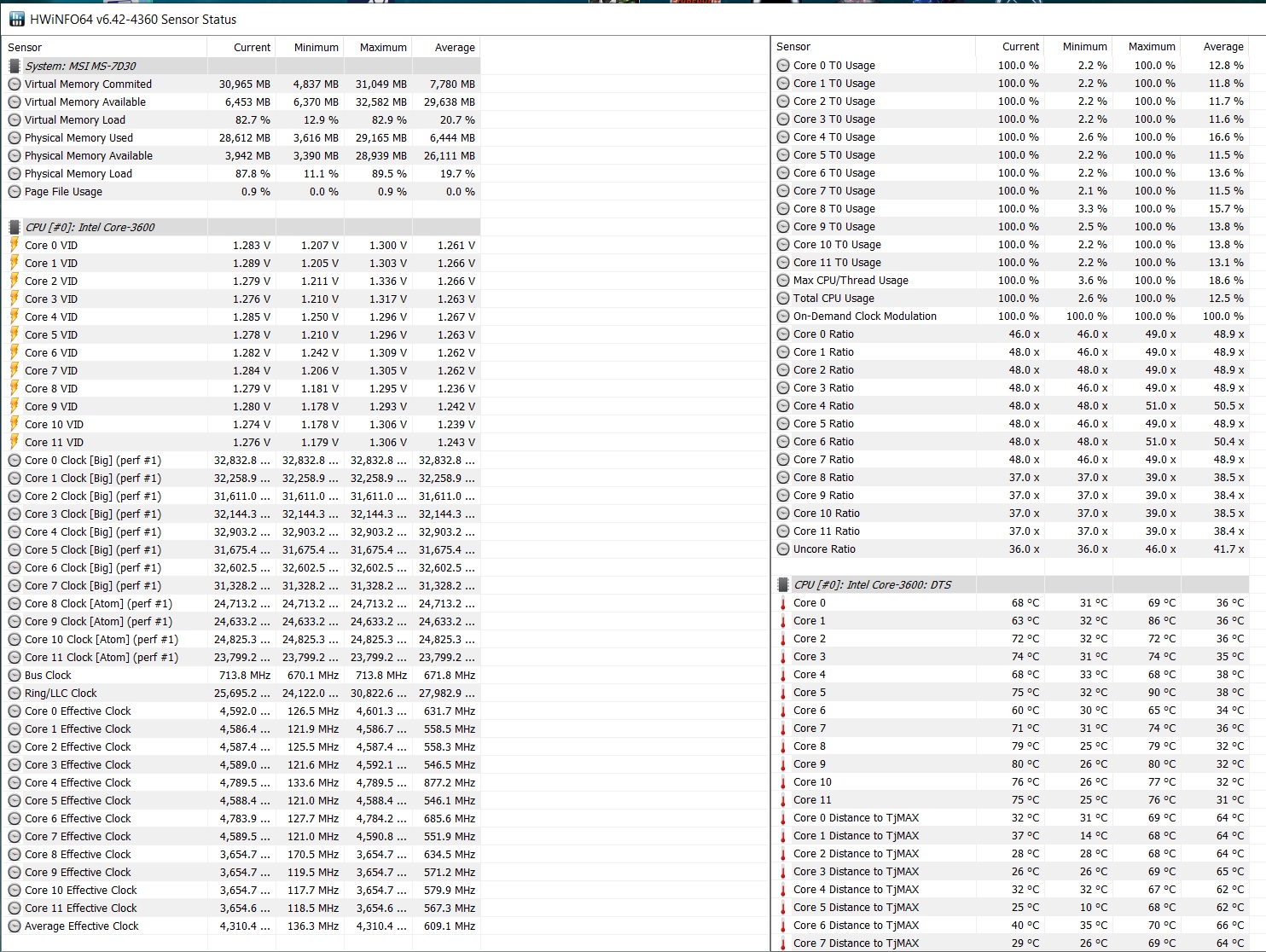Click the sensor icon for Core 0 T0 Usage
The image size is (1266, 952).
[x=783, y=65]
